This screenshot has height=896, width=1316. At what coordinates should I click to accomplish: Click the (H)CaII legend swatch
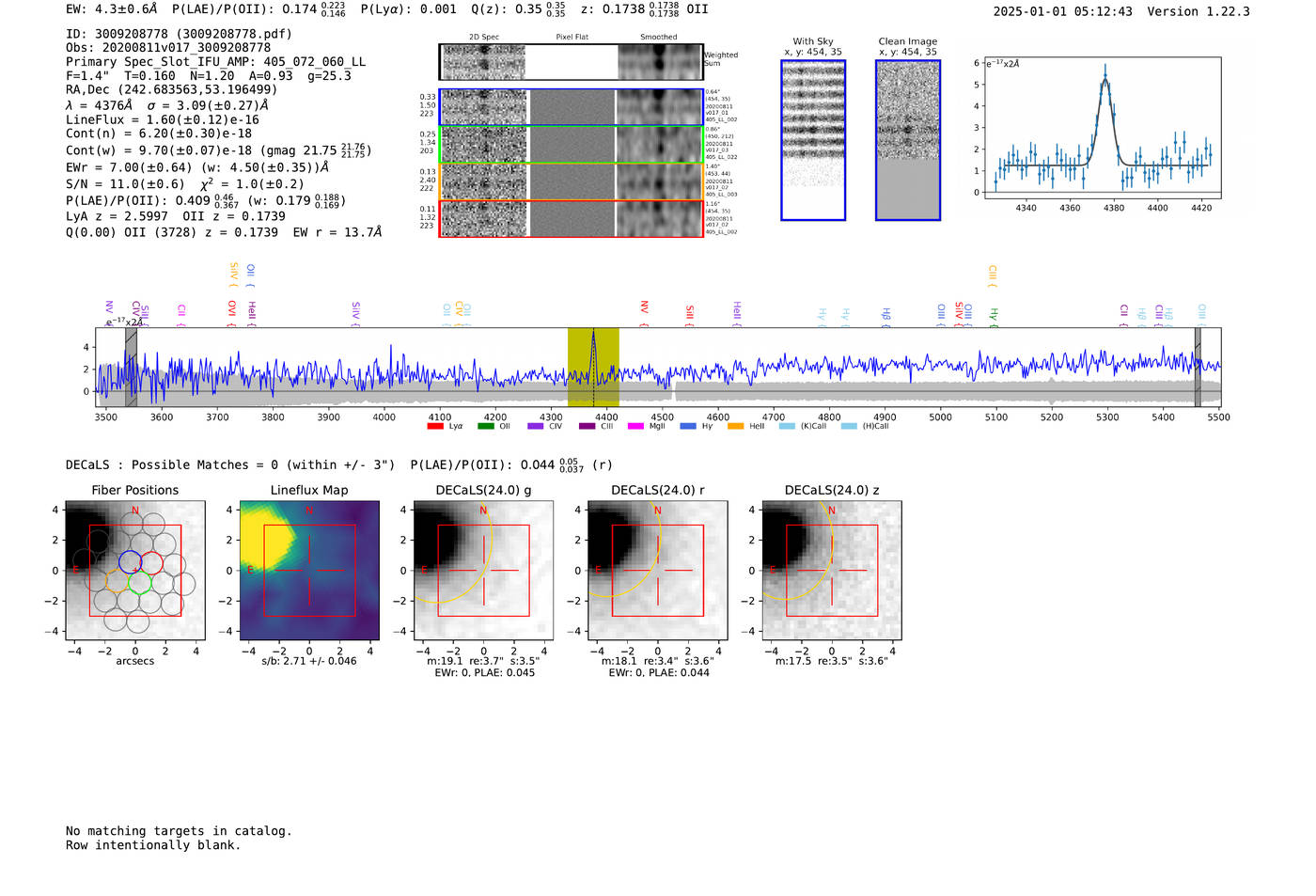(849, 426)
